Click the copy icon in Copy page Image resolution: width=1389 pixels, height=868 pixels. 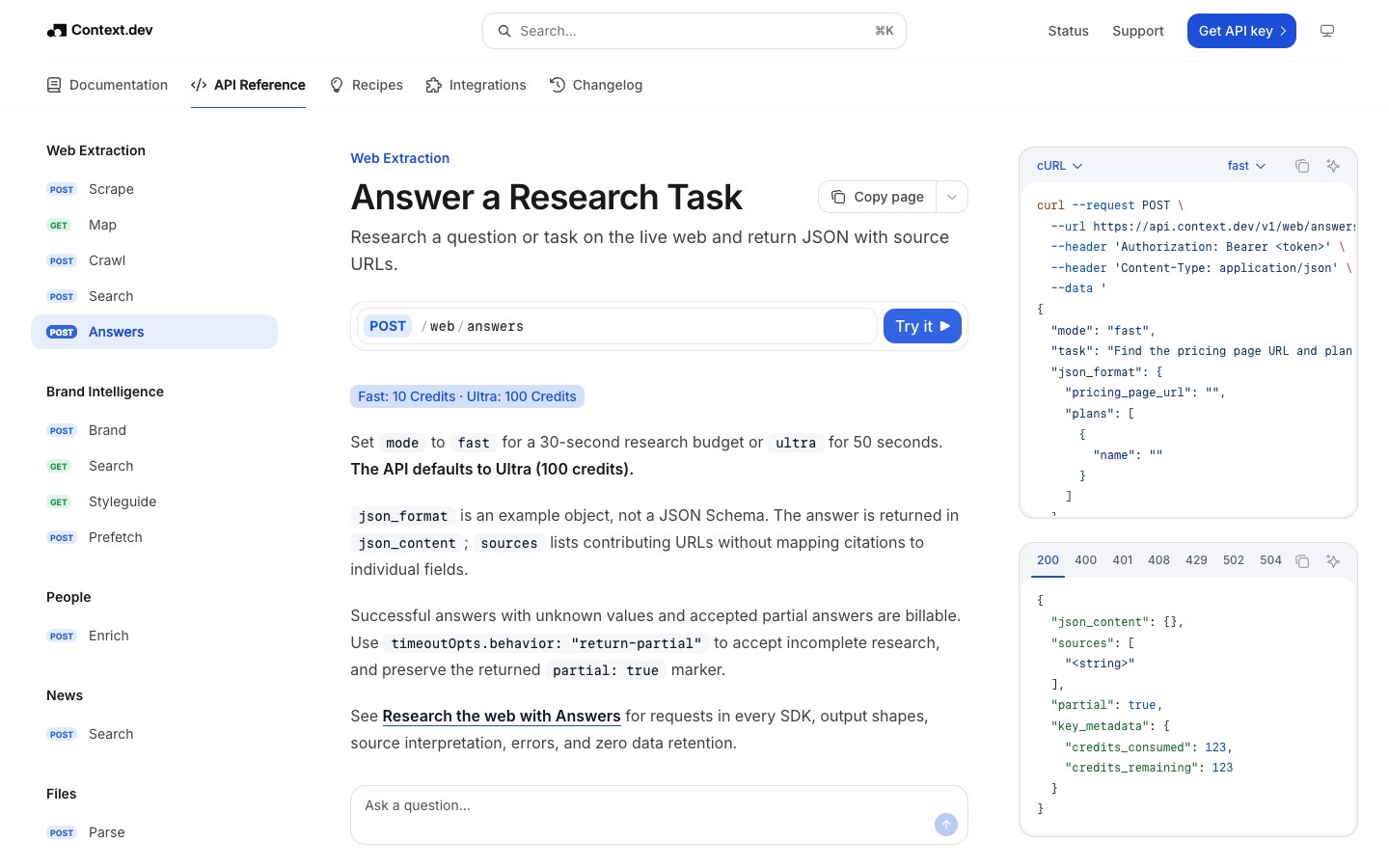coord(838,197)
